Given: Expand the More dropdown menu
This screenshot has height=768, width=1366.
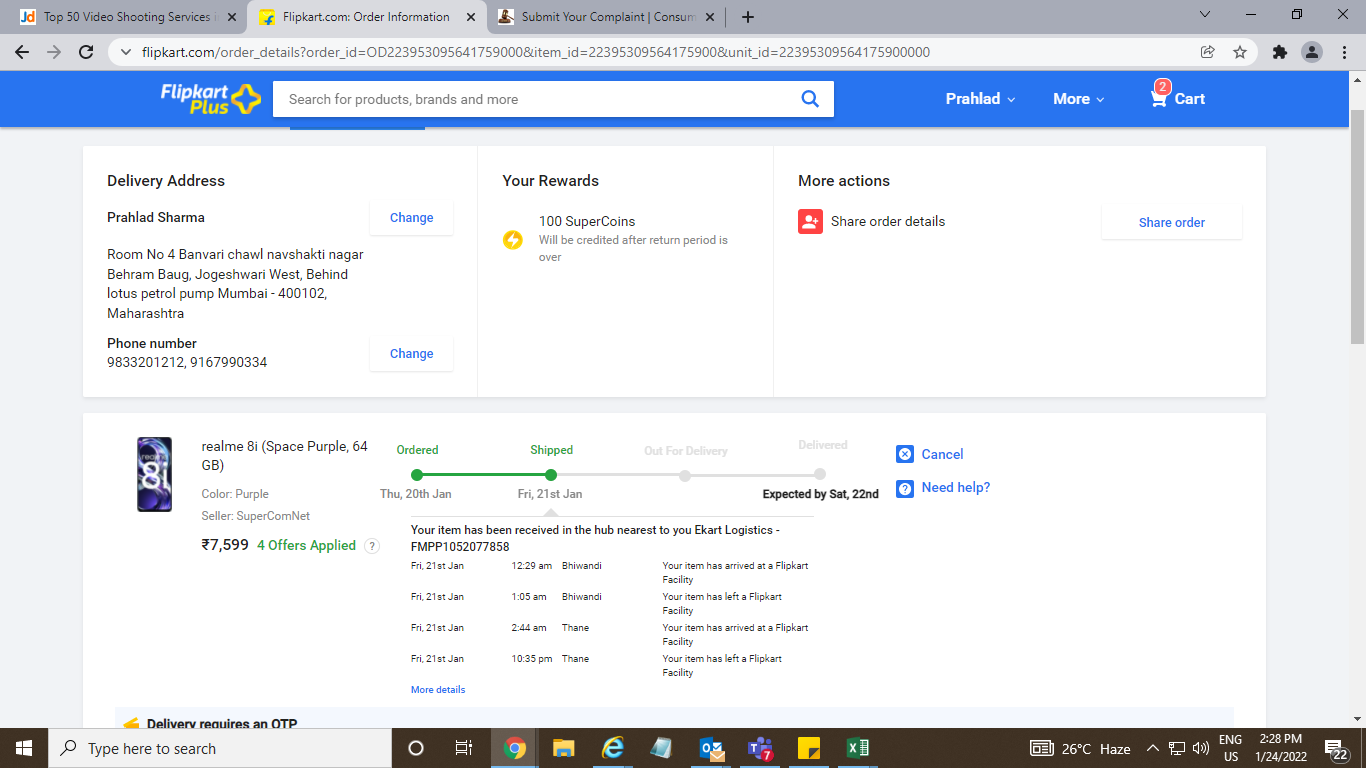Looking at the screenshot, I should click(1078, 99).
